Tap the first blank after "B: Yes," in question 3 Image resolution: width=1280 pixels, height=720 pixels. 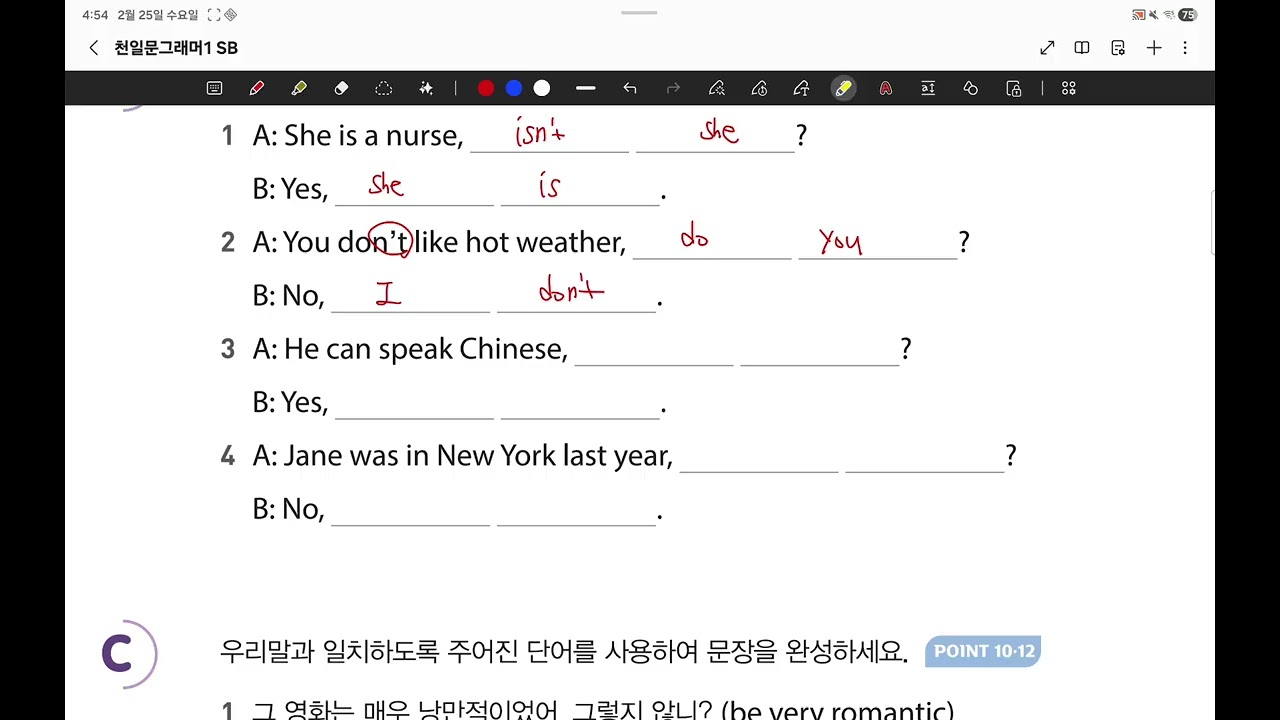[x=414, y=403]
